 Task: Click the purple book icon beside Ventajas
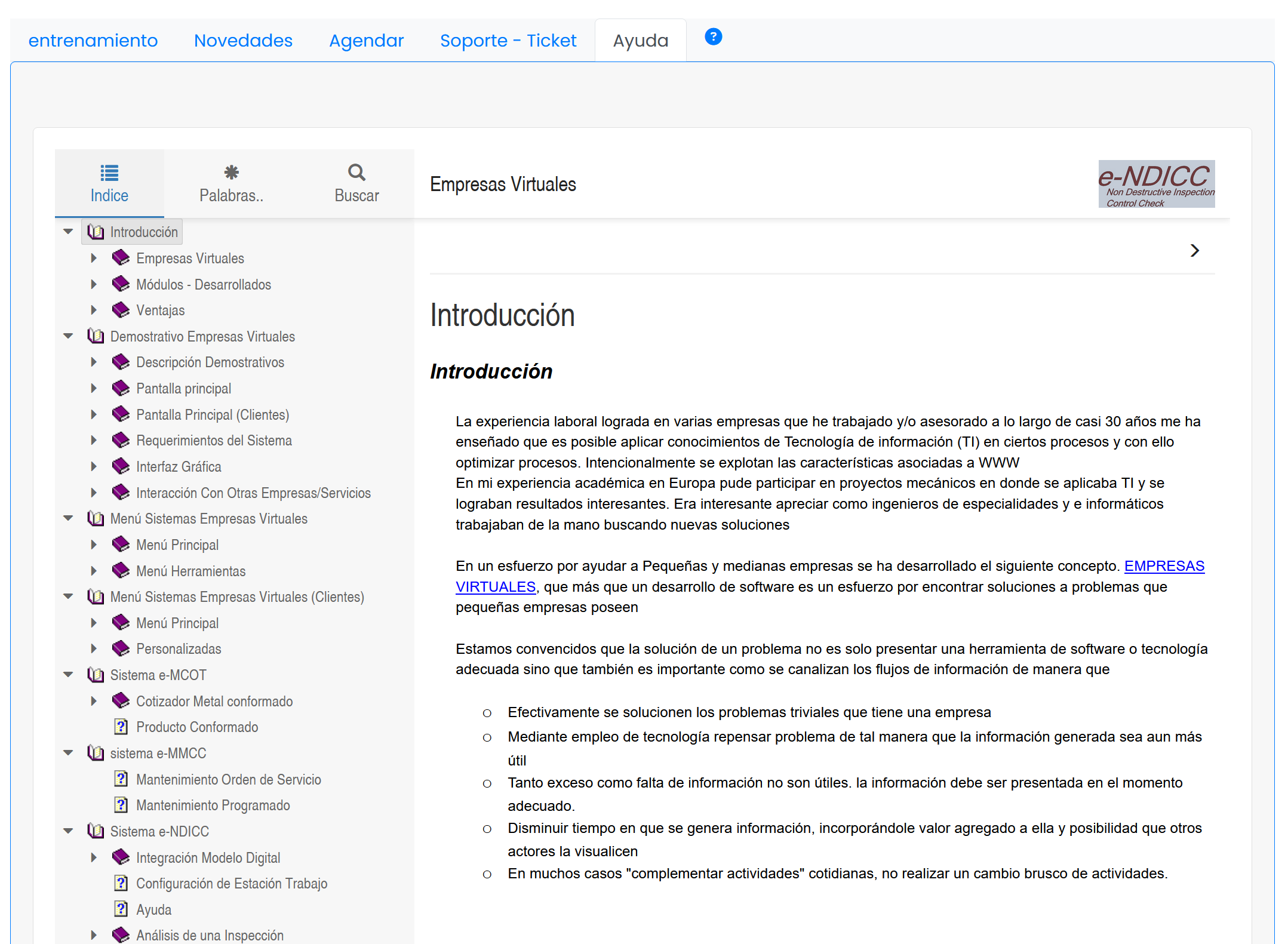point(121,310)
